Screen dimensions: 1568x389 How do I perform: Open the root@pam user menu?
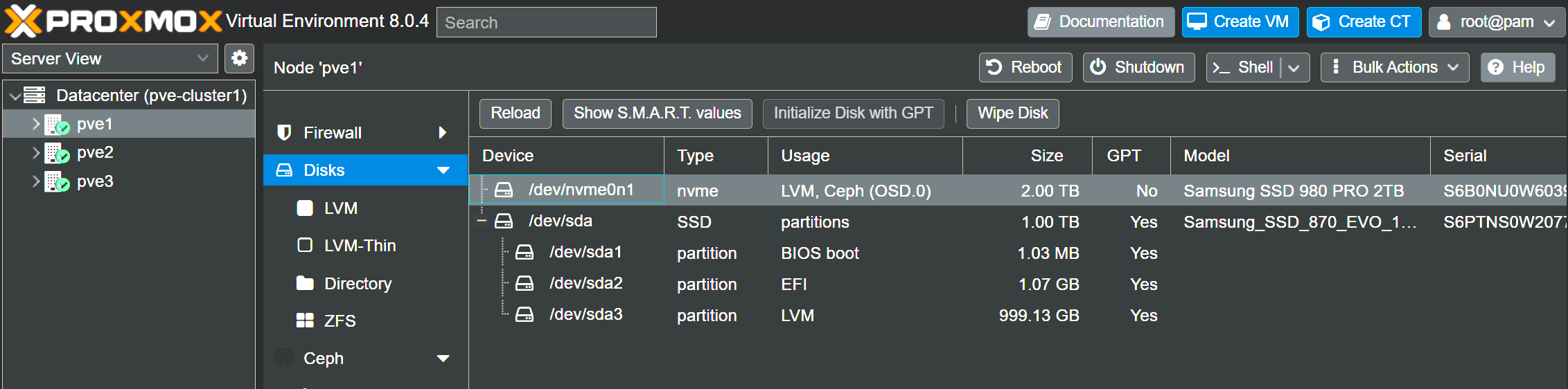pyautogui.click(x=1496, y=22)
